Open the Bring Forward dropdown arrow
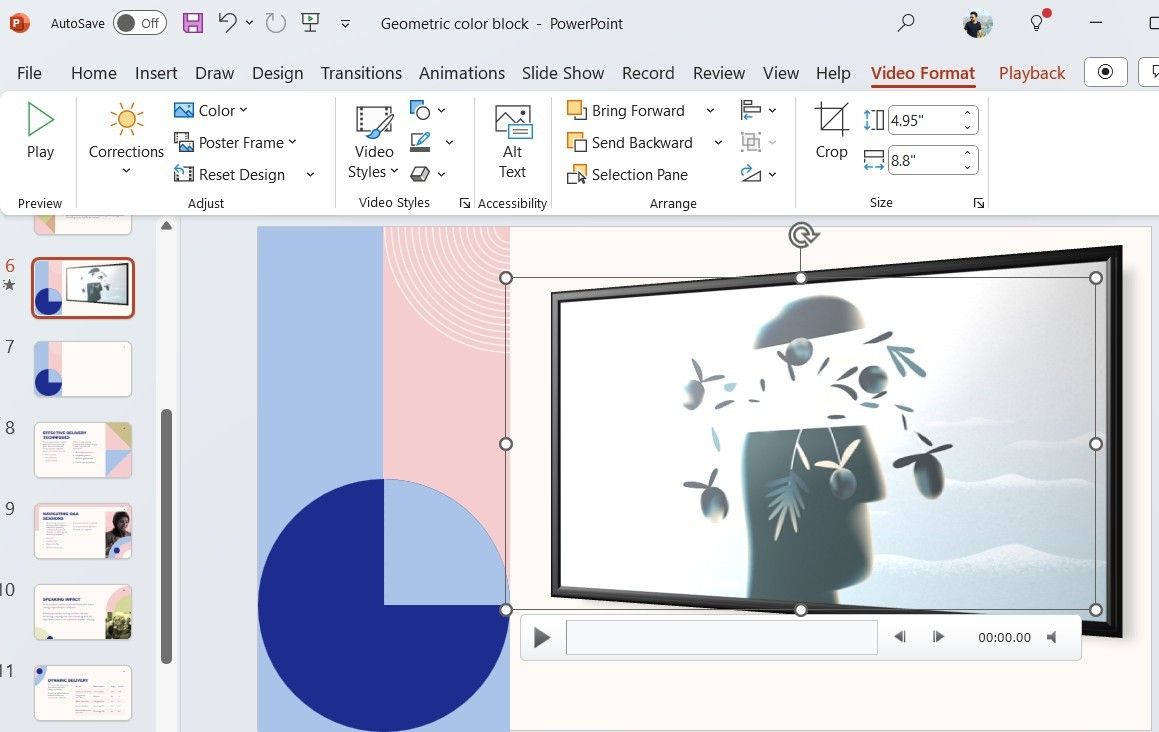1159x732 pixels. click(x=710, y=110)
